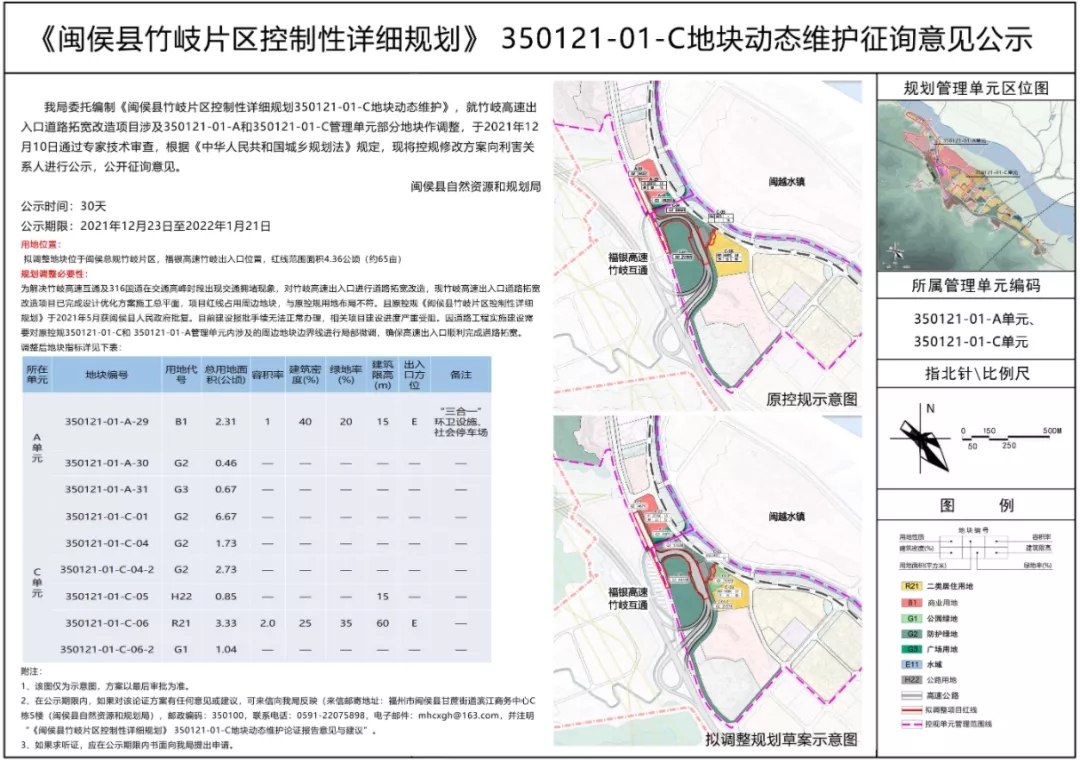Click the H22 highway land legend icon
The height and width of the screenshot is (760, 1080).
(912, 680)
